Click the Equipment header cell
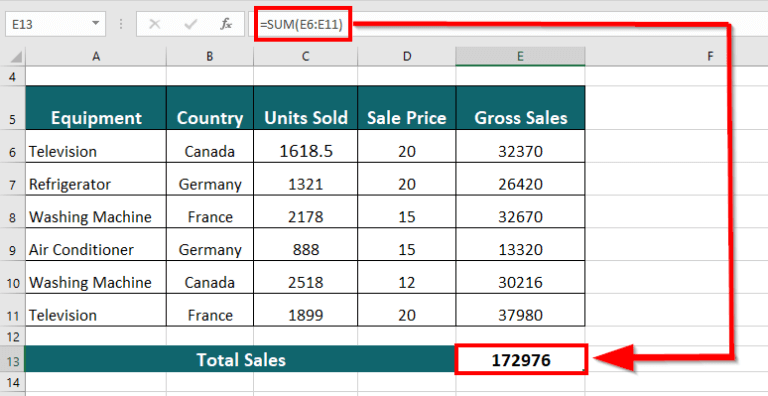This screenshot has width=768, height=396. click(96, 108)
